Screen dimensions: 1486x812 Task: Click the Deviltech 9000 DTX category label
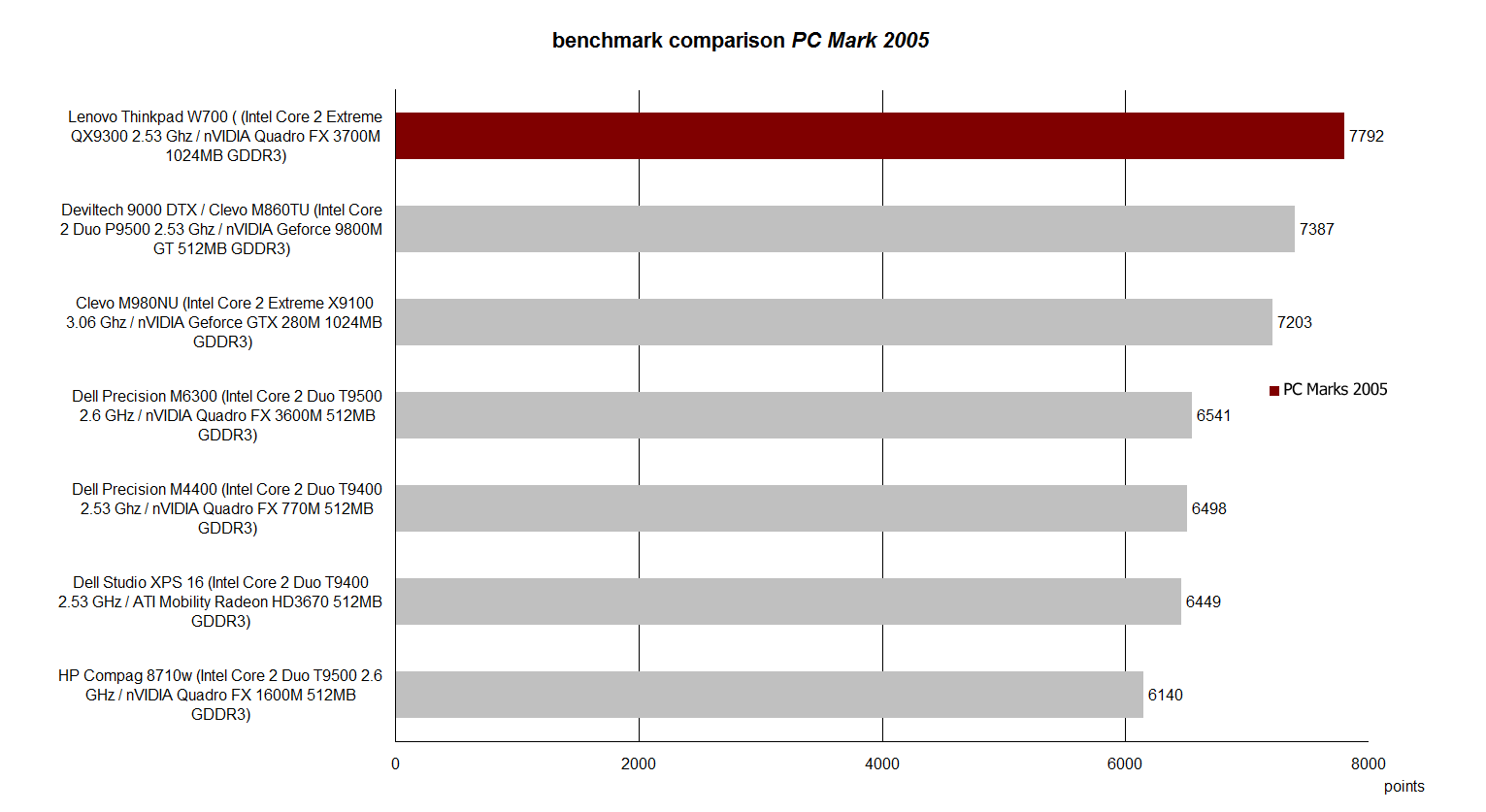(221, 229)
